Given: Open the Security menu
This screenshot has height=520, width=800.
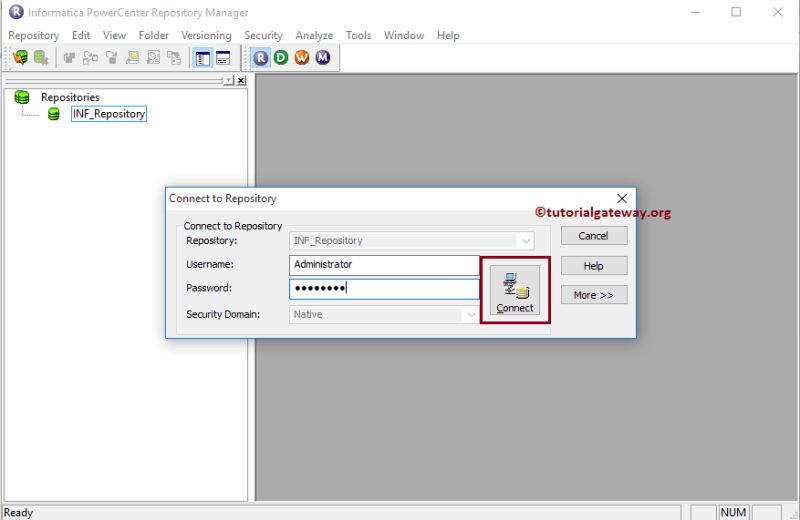Looking at the screenshot, I should pos(263,35).
